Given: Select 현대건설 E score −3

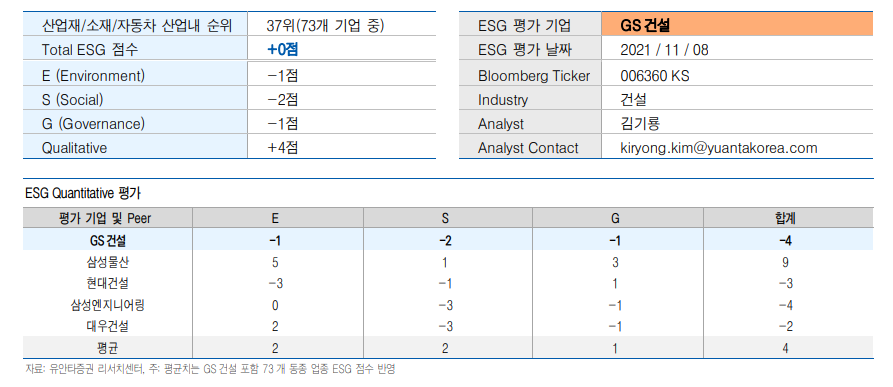Looking at the screenshot, I should click(276, 284).
